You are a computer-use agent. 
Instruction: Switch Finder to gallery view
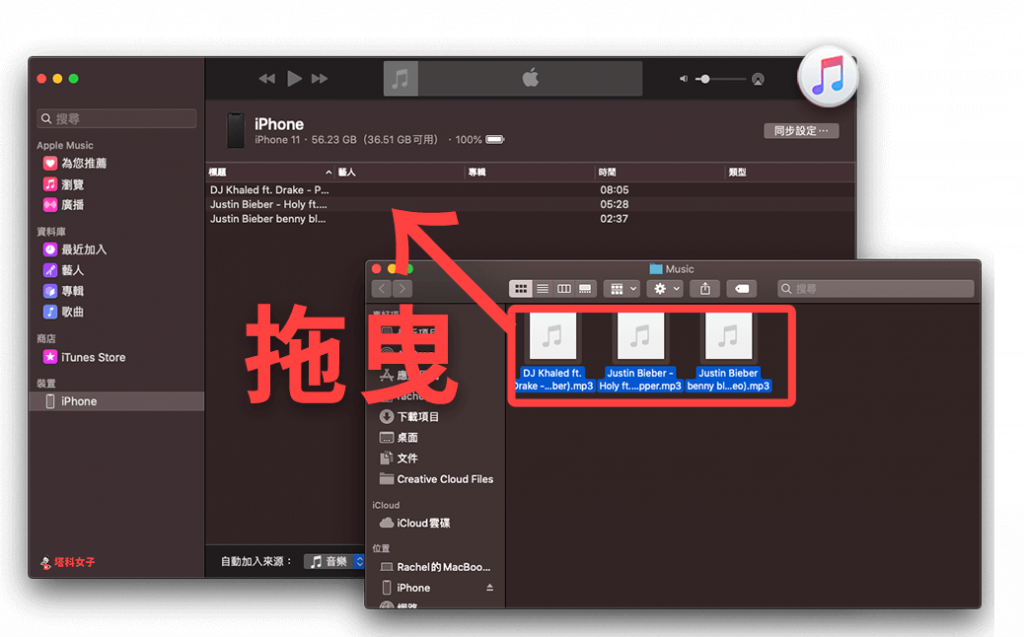(585, 289)
